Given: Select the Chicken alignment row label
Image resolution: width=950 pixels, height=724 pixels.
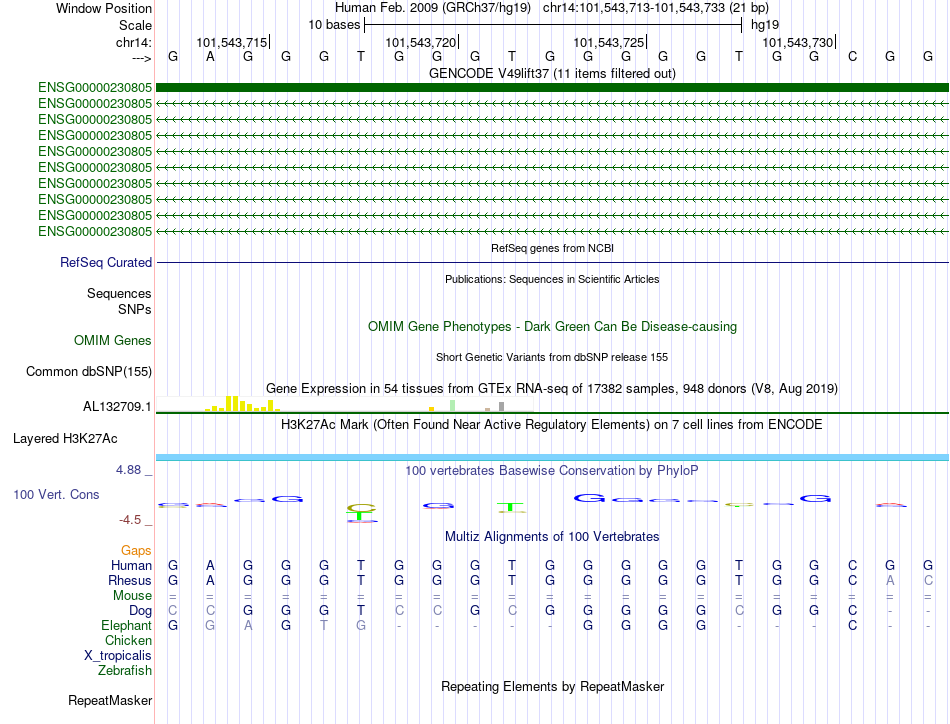Looking at the screenshot, I should tap(128, 640).
